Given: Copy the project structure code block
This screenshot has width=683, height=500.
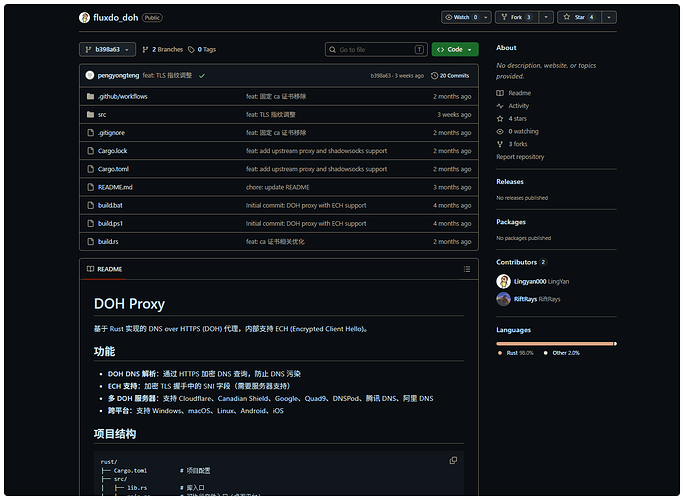Looking at the screenshot, I should coord(453,460).
